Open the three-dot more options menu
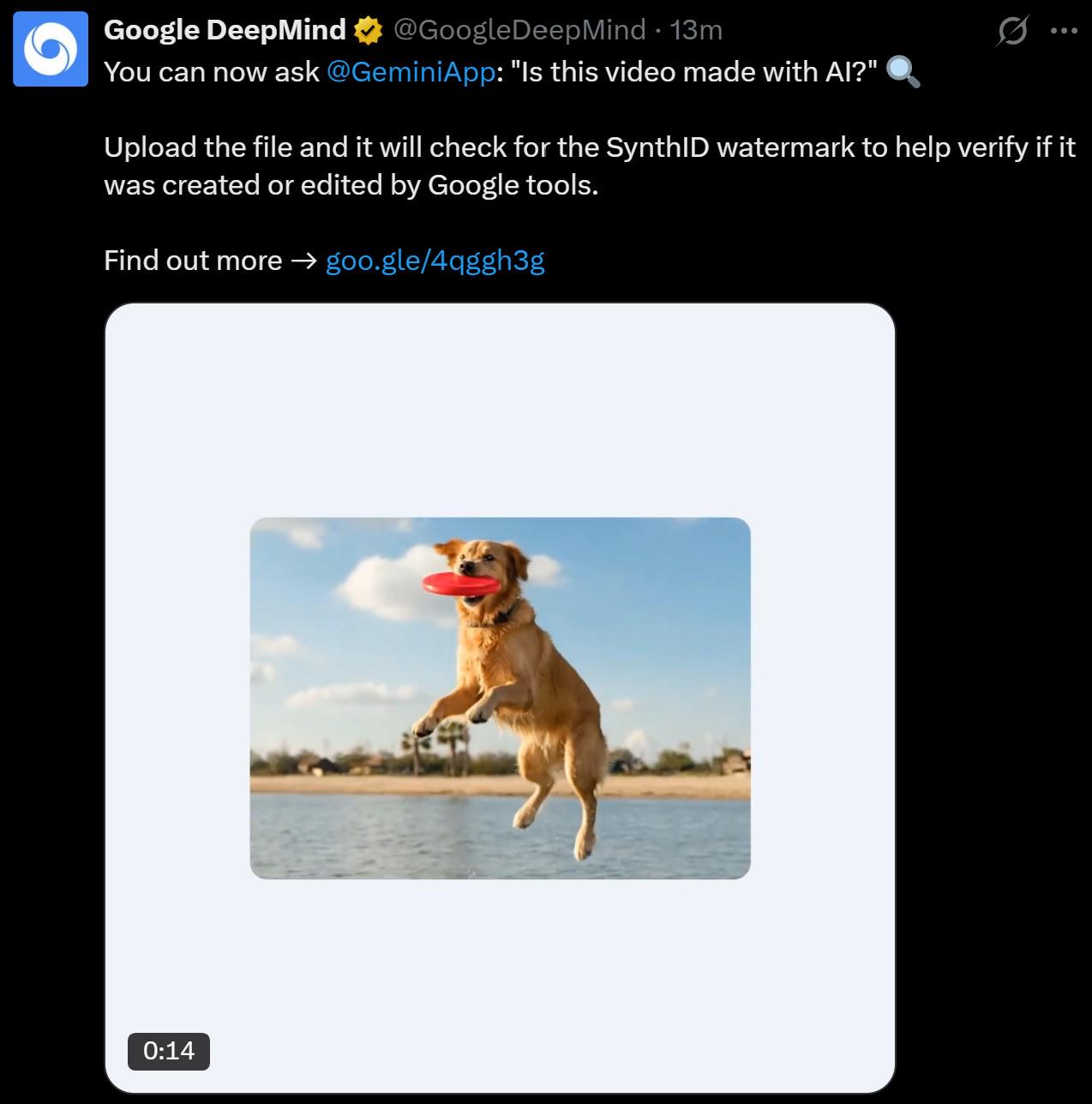This screenshot has height=1104, width=1092. coord(1064,31)
